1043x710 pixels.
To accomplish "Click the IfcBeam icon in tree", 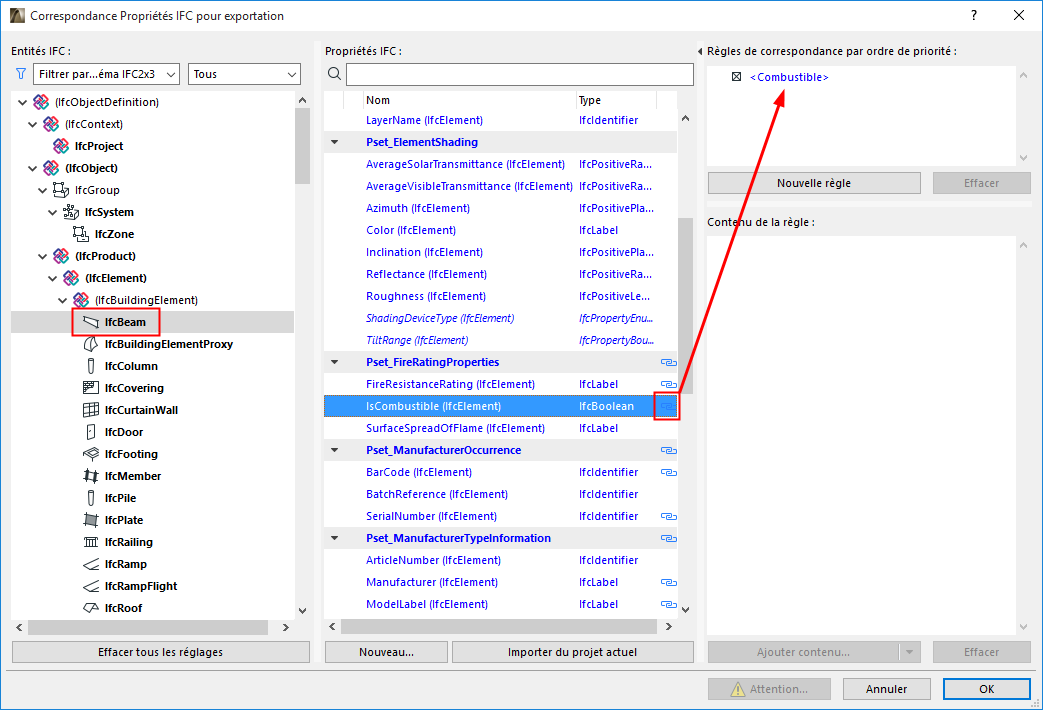I will coord(90,322).
